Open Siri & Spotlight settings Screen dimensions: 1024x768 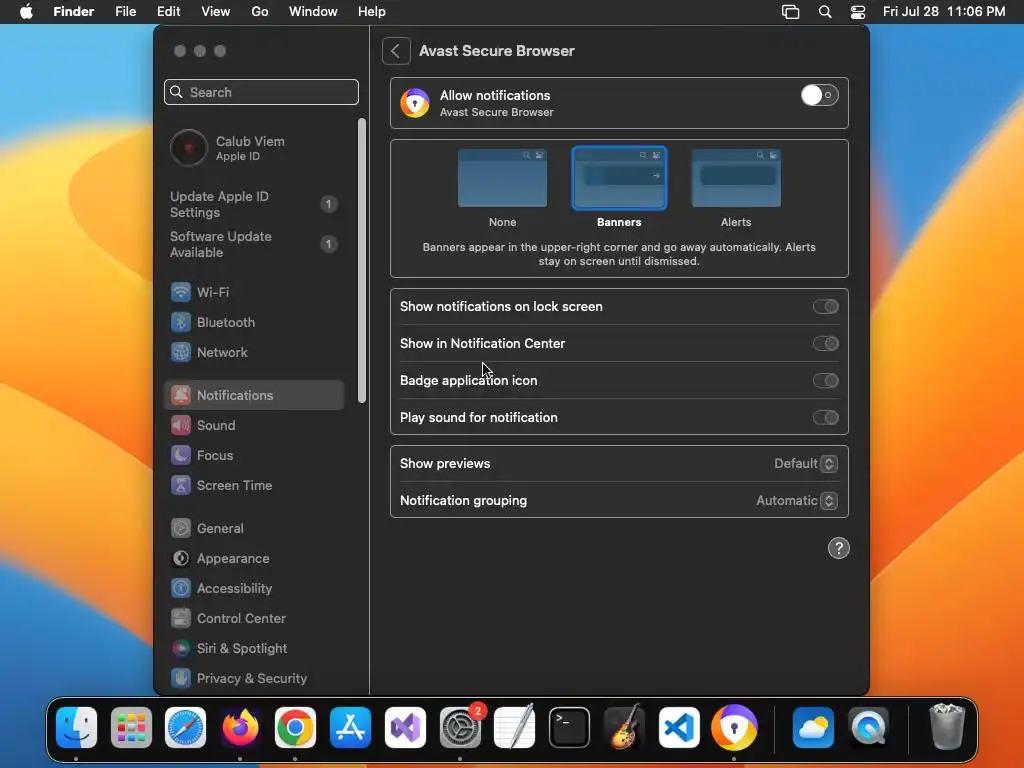(253, 648)
